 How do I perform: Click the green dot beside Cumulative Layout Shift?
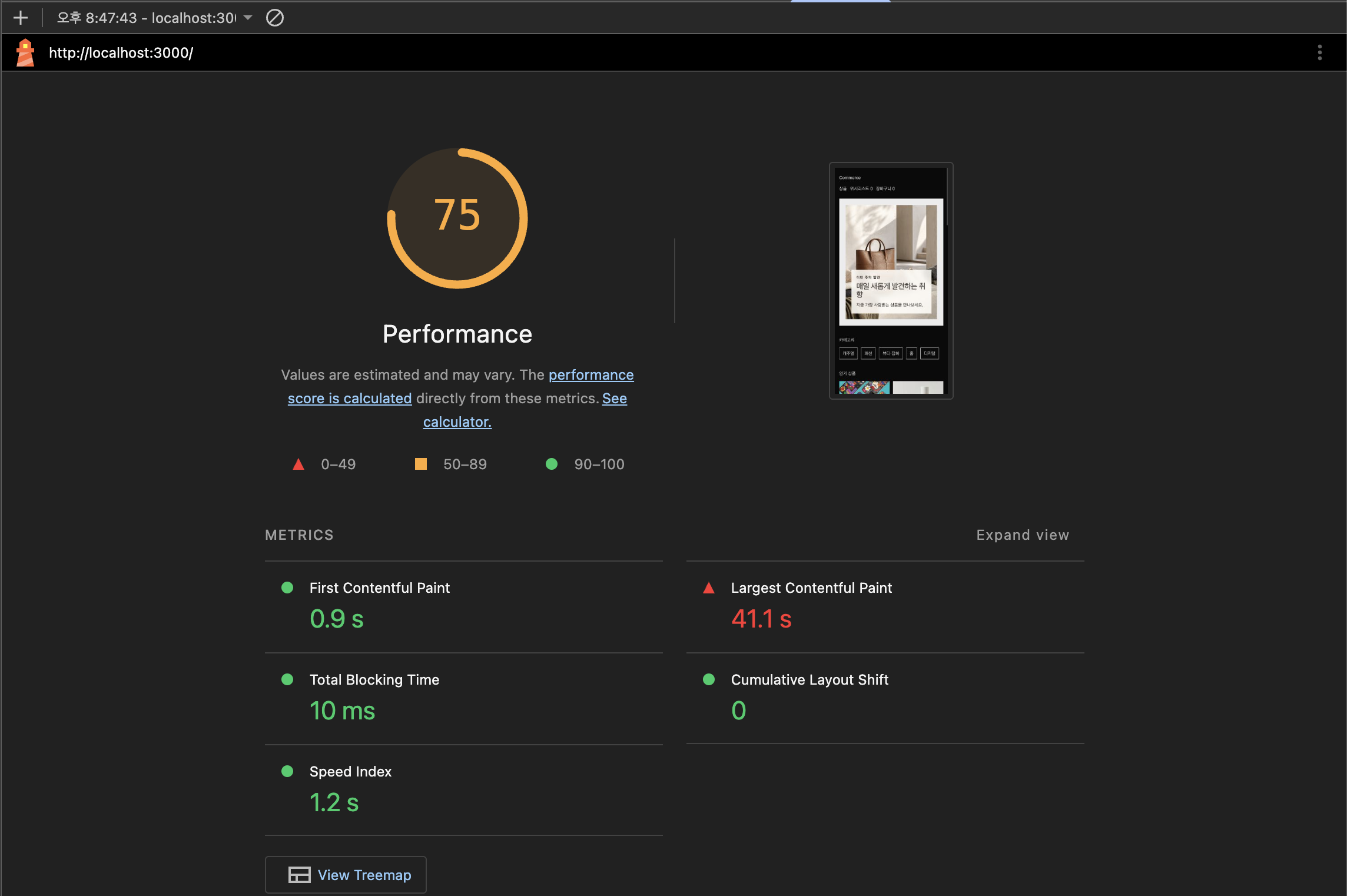point(709,679)
